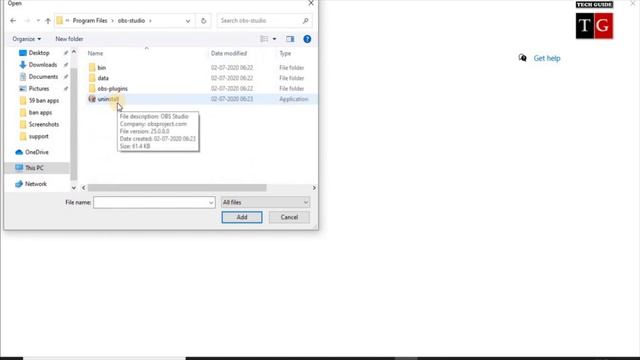Open the ban apps folder shortcut
This screenshot has height=360, width=640.
point(40,112)
